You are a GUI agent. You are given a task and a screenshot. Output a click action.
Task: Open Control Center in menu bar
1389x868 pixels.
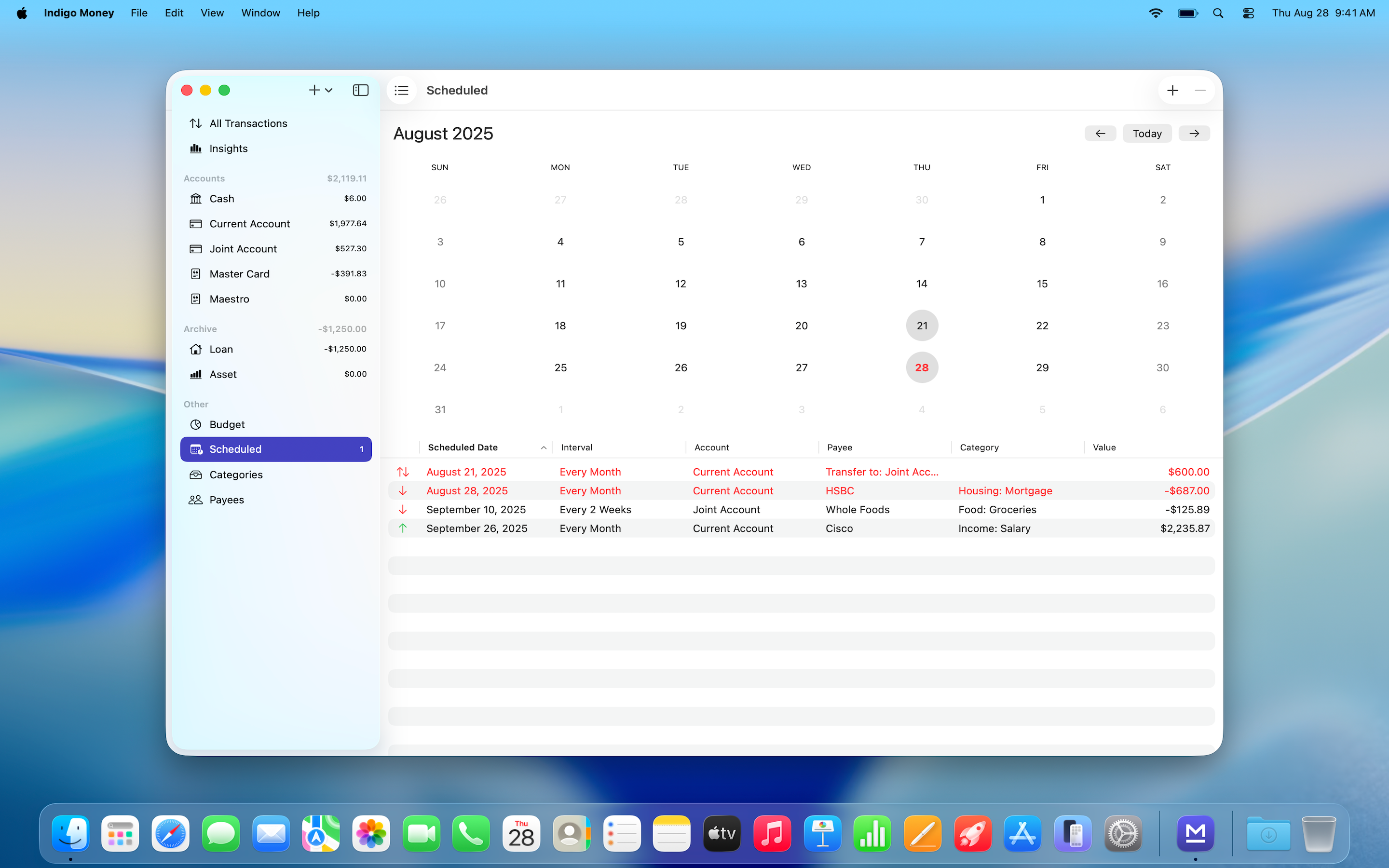1248,13
